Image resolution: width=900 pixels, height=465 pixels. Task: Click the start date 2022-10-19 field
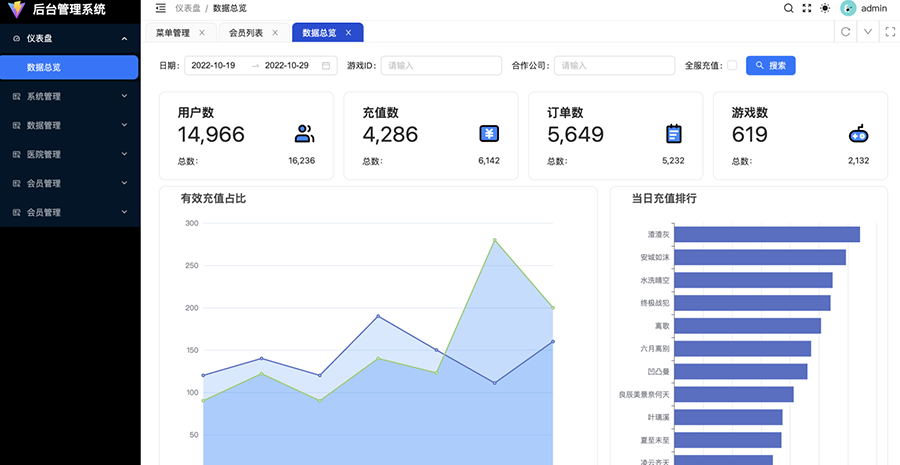point(213,65)
